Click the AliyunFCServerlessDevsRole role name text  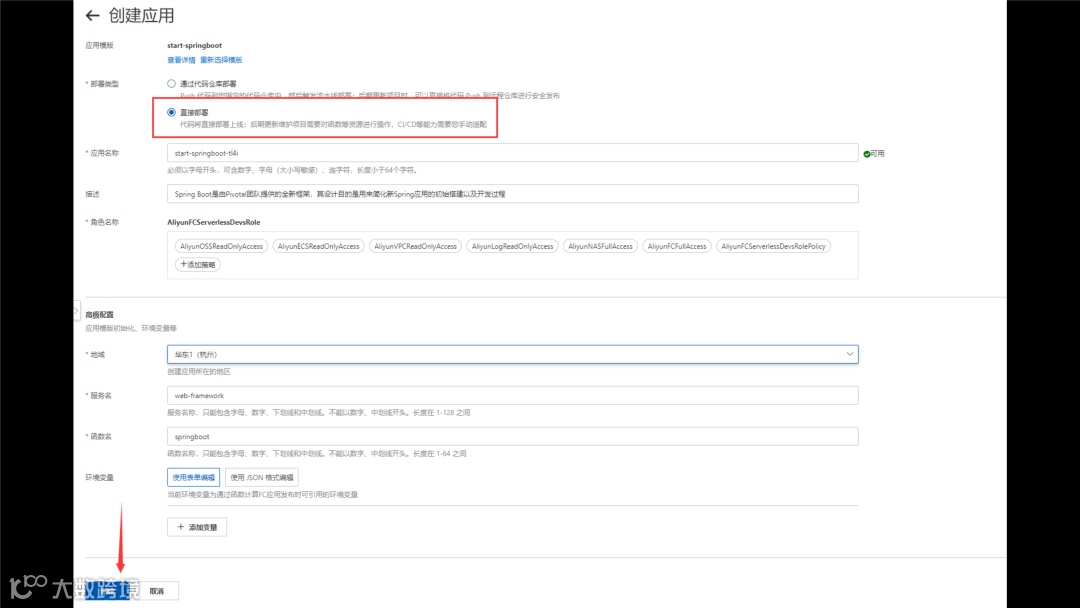coord(214,222)
